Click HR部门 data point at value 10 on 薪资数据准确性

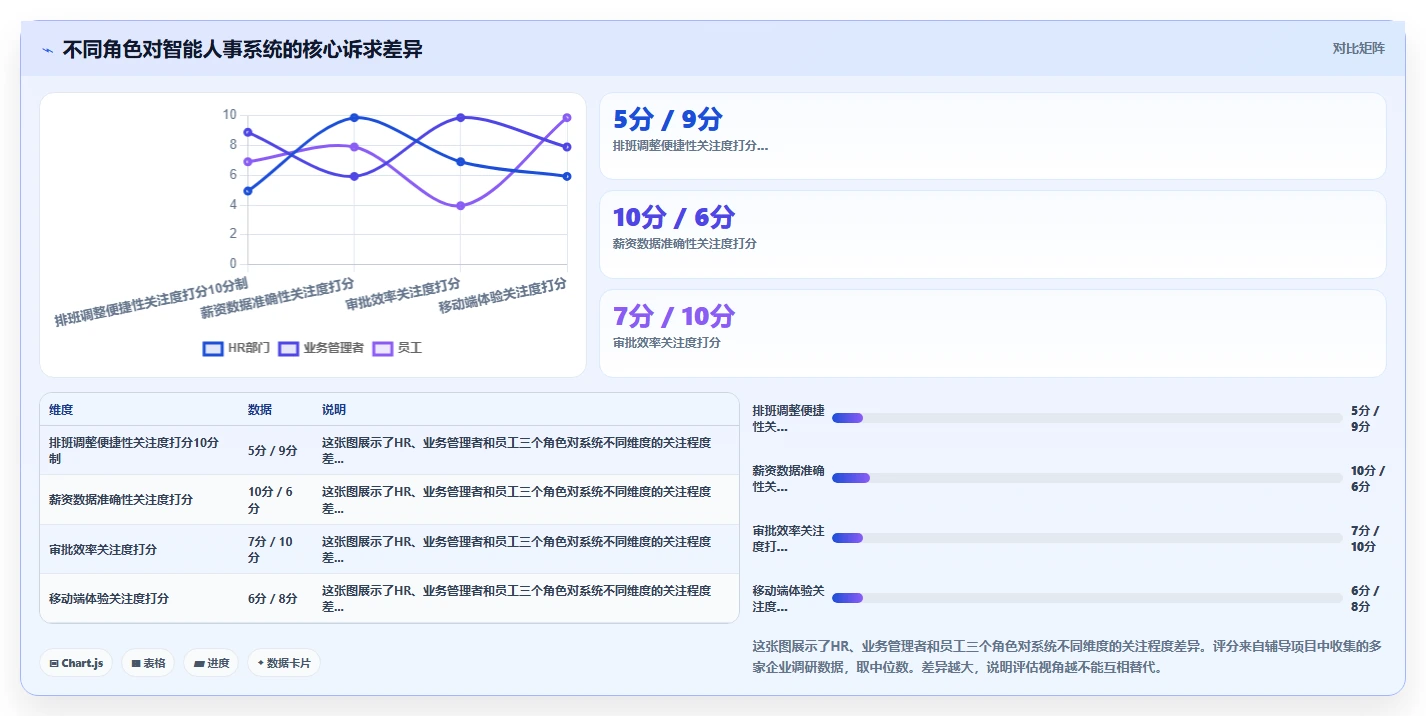pos(354,117)
